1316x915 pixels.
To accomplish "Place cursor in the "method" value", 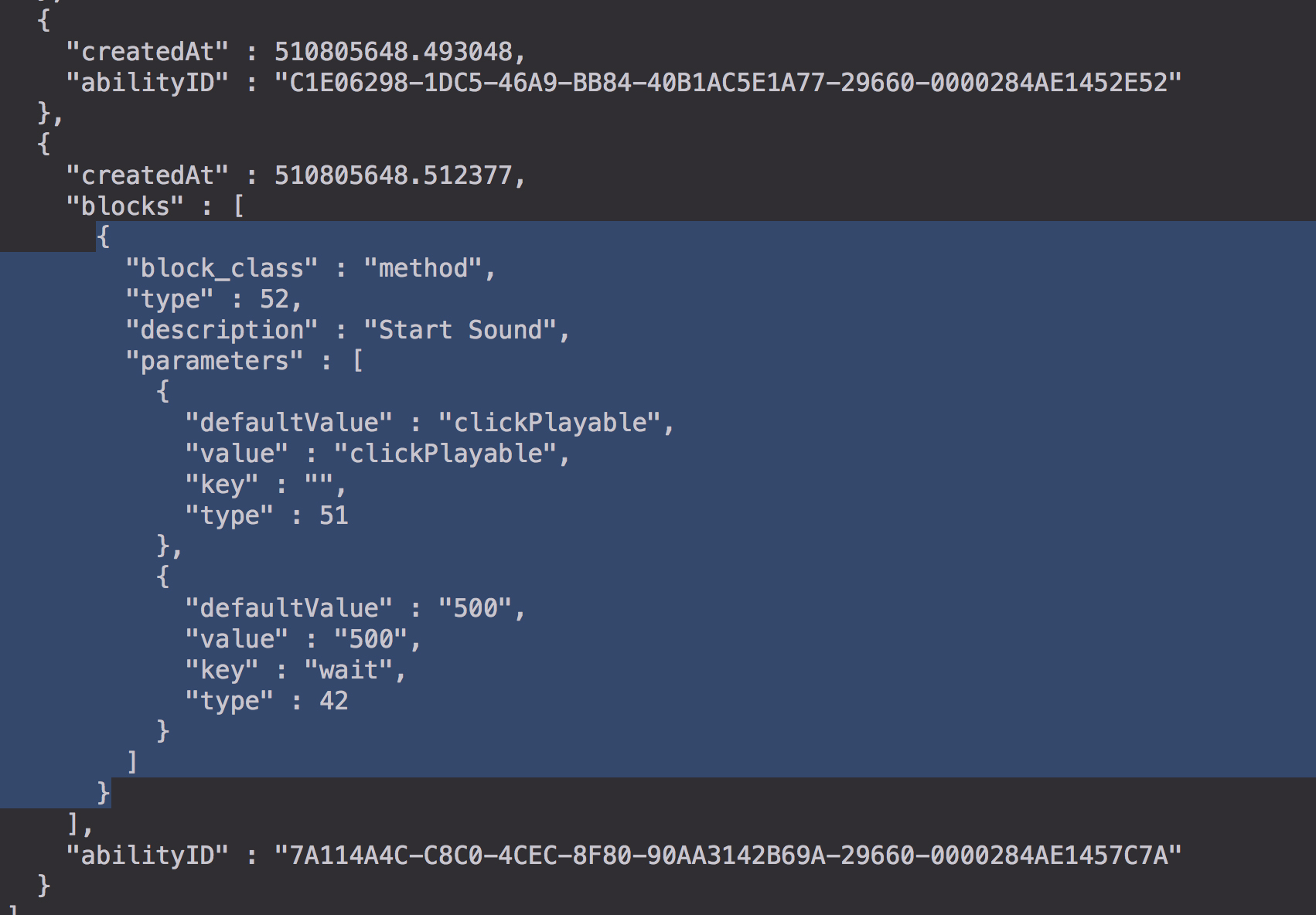I will [x=423, y=268].
